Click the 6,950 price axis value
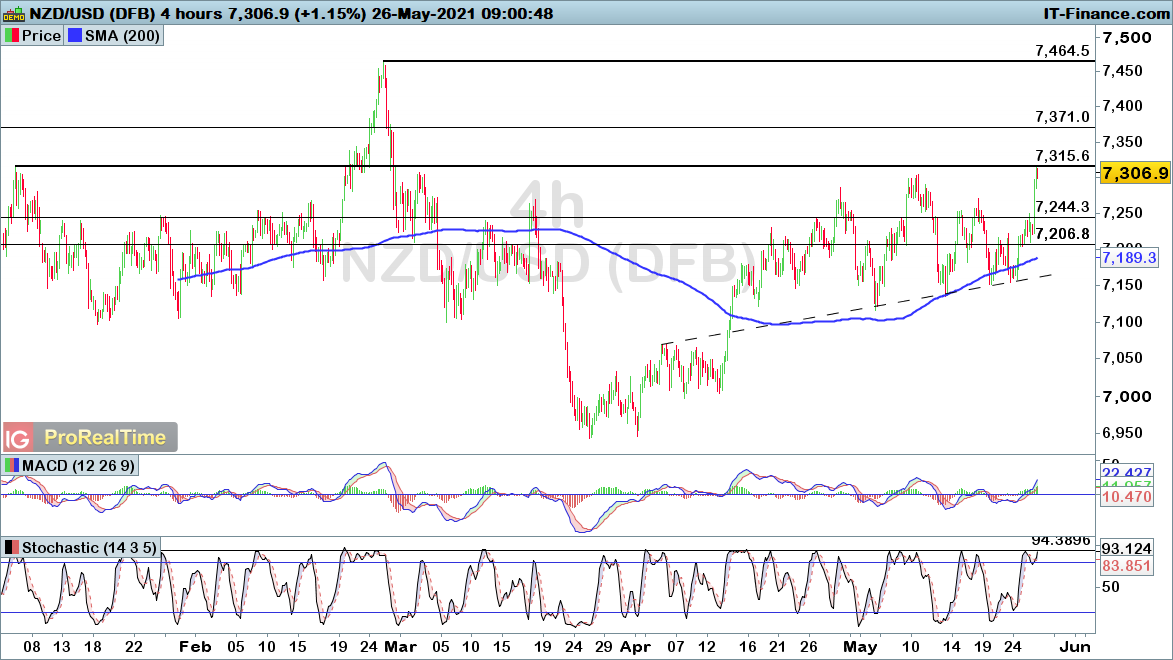 pyautogui.click(x=1123, y=433)
